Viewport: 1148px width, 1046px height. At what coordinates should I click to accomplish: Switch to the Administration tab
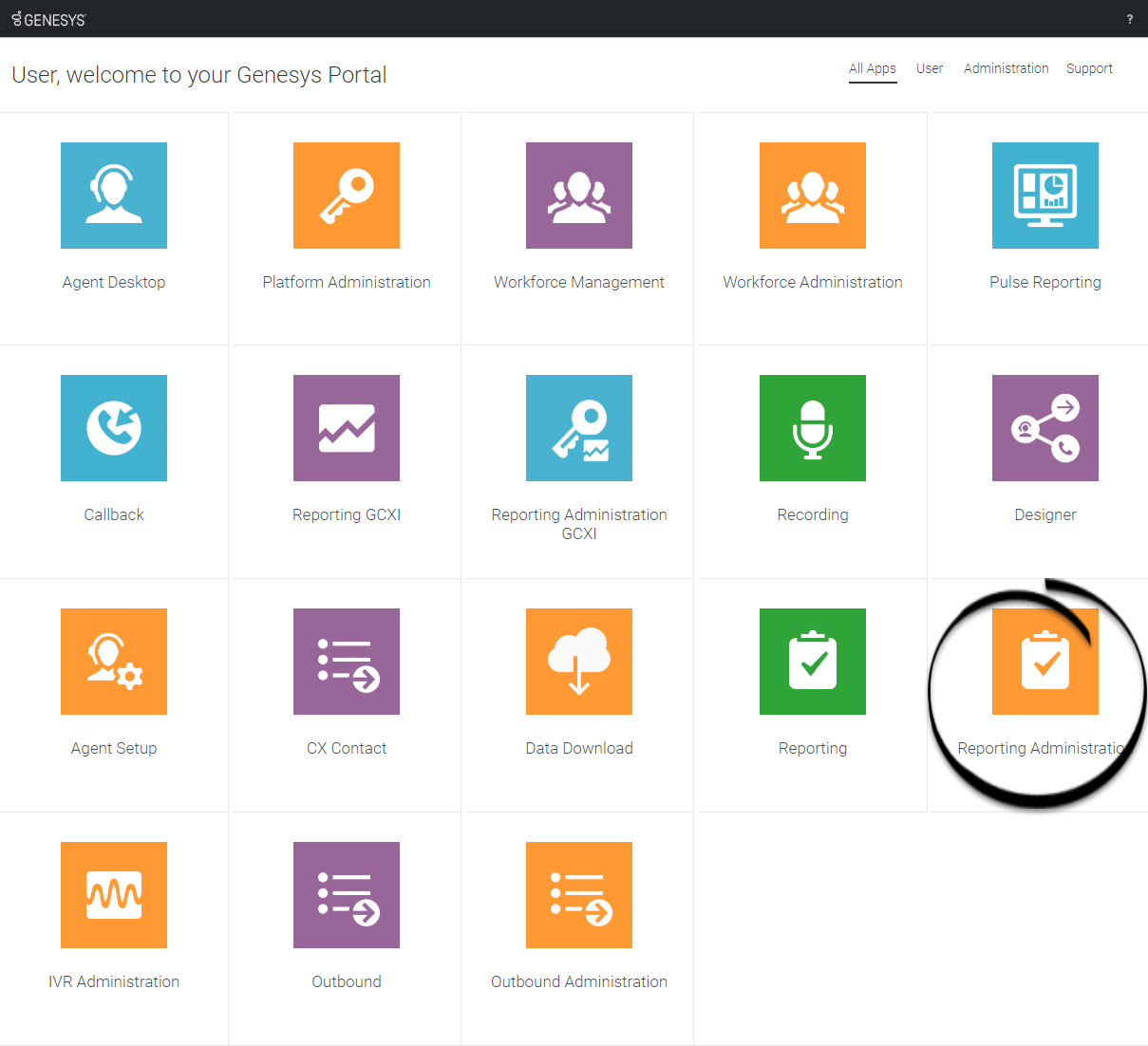pyautogui.click(x=1007, y=68)
